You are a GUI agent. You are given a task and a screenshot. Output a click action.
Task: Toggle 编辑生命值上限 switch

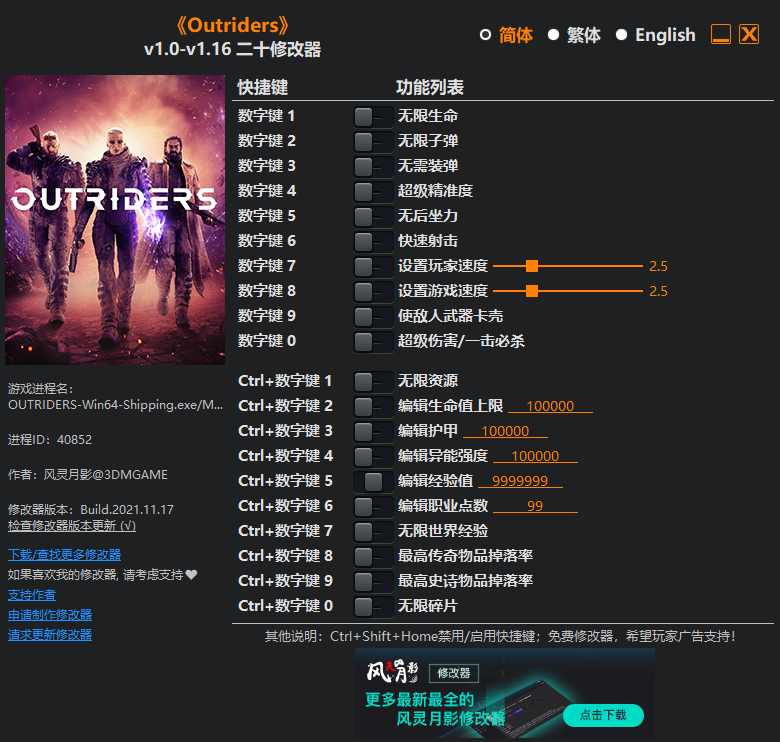pos(373,407)
